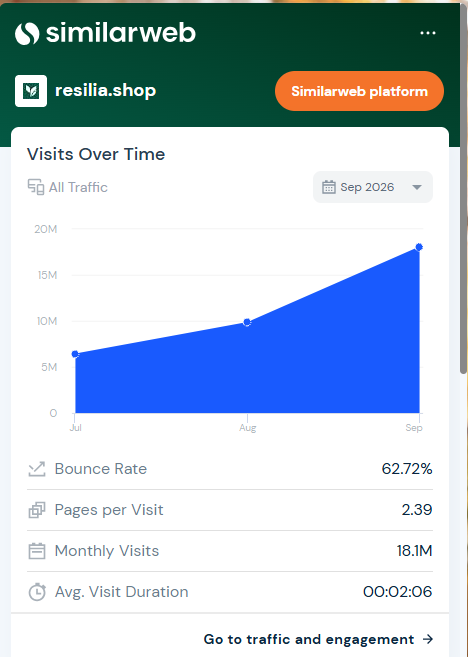Click the resilia.shop site favicon
Screen dimensions: 468x657
(31, 91)
